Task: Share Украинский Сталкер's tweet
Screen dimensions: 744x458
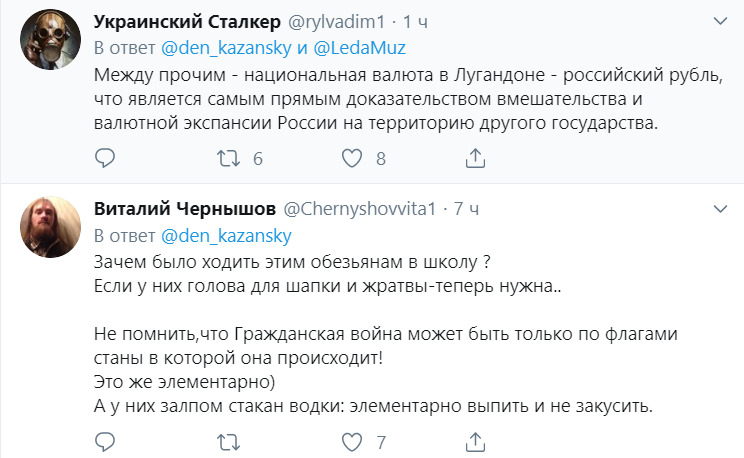Action: click(x=476, y=158)
